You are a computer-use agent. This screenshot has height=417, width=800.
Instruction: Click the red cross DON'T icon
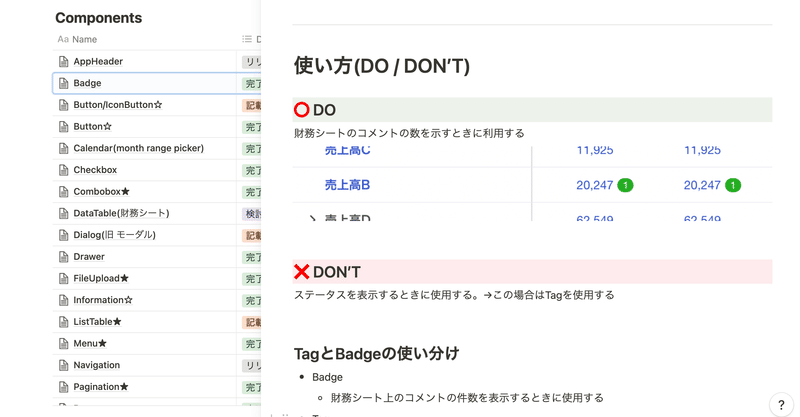pos(302,272)
